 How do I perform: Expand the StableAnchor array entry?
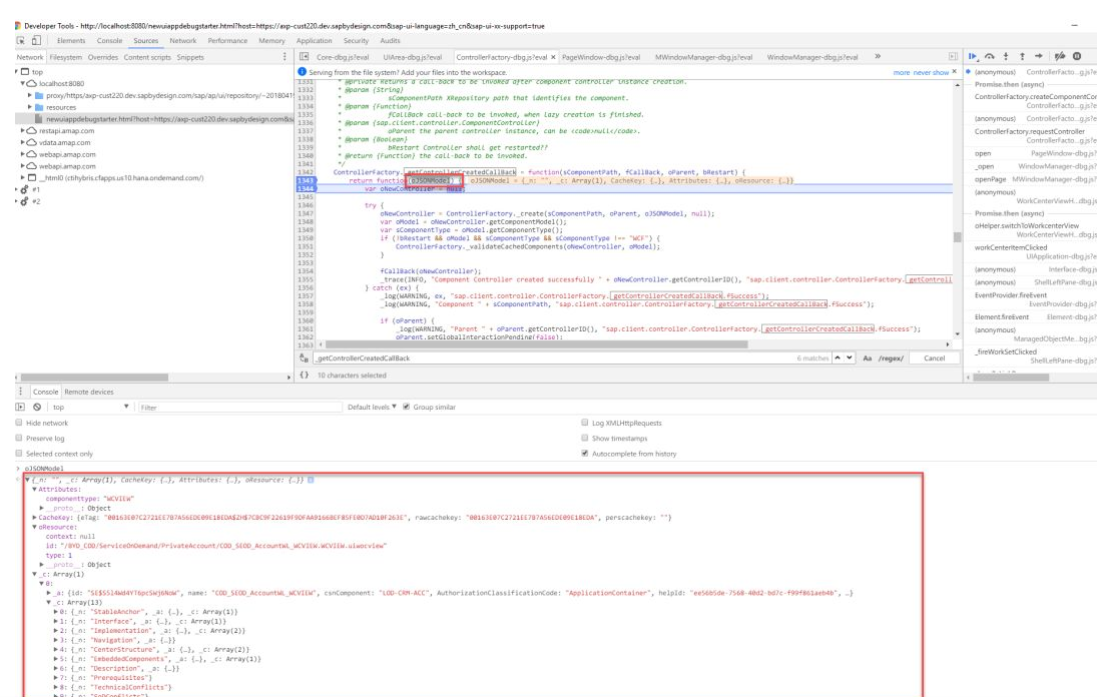coord(56,611)
